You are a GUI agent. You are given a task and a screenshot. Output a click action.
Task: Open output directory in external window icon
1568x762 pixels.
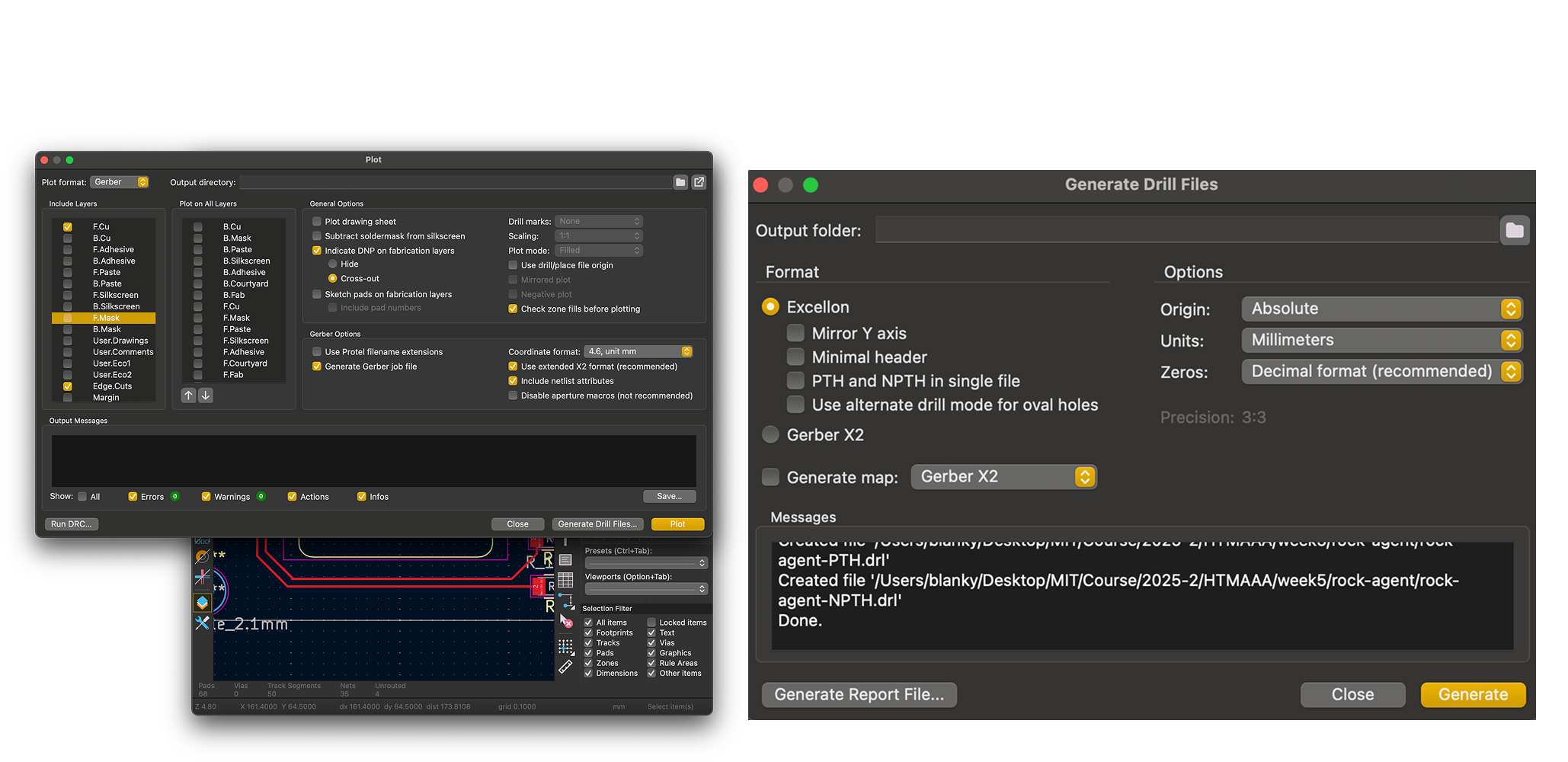pyautogui.click(x=699, y=182)
